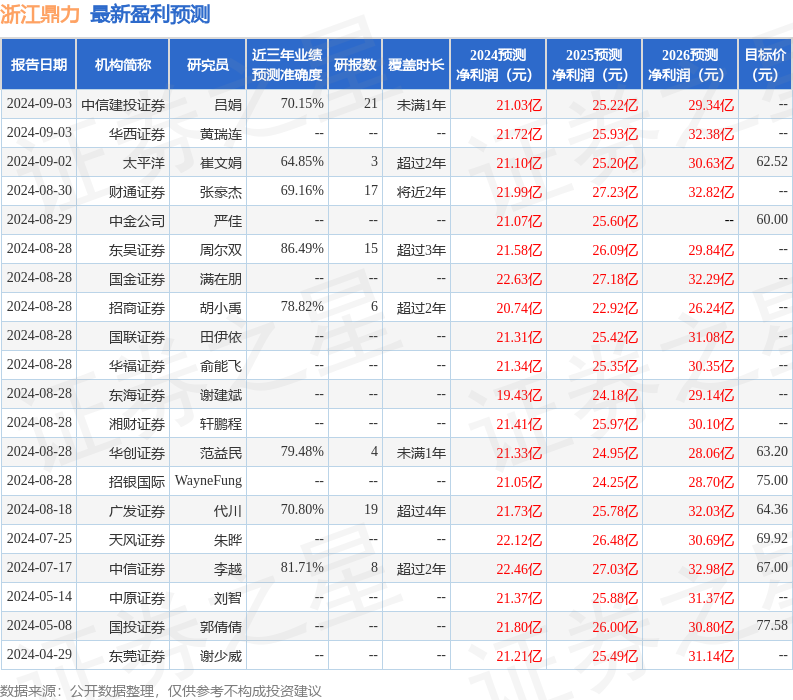This screenshot has height=700, width=793.
Task: Click the 2025 profit value 22.92亿
Action: (x=615, y=308)
